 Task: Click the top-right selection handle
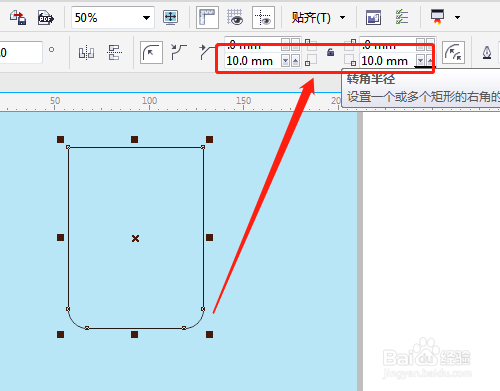[209, 139]
